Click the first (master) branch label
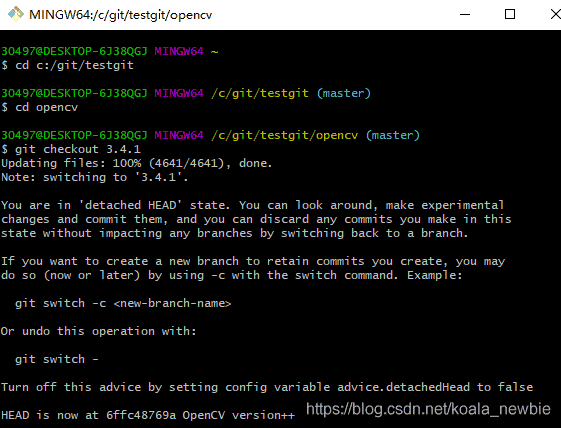This screenshot has width=561, height=428. [x=343, y=93]
